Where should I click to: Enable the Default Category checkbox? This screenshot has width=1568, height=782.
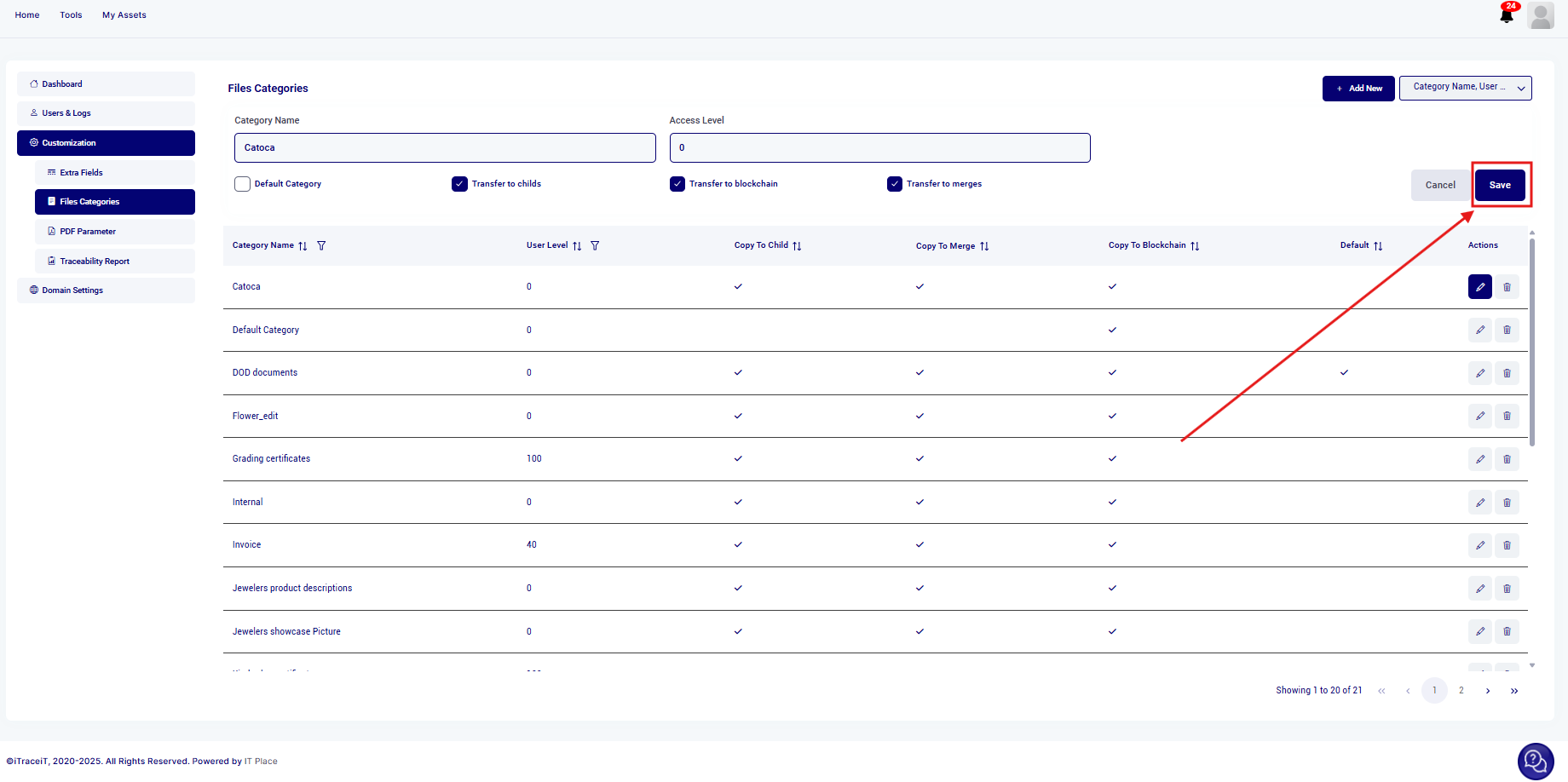point(243,184)
